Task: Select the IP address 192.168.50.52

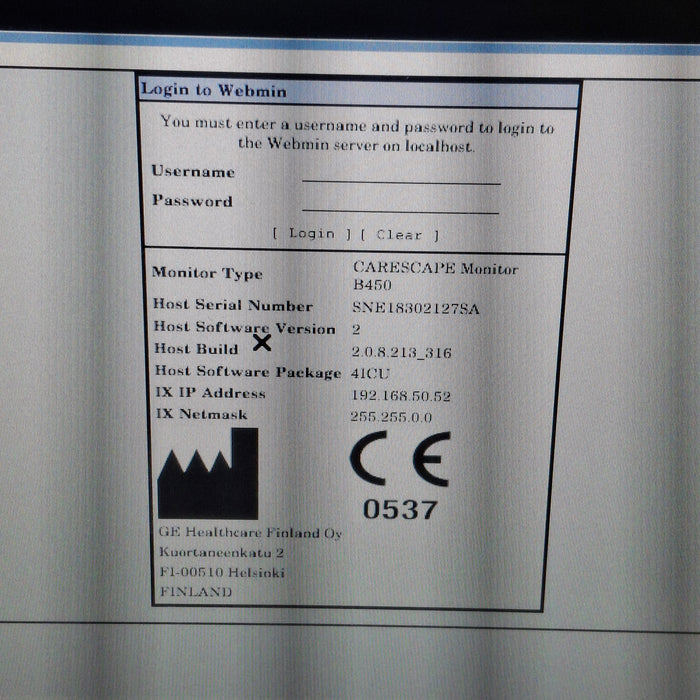Action: (401, 395)
